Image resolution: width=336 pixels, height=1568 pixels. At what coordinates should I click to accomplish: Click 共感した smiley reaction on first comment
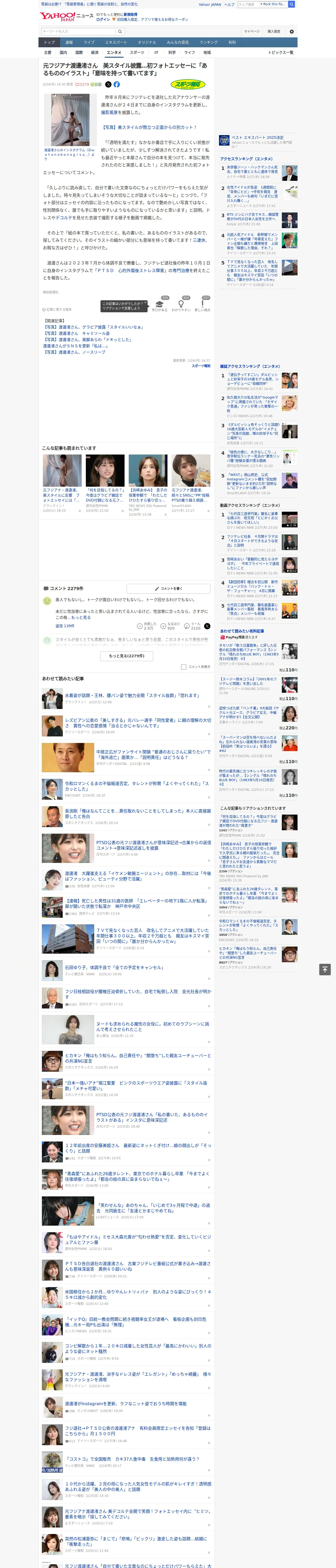[140, 626]
